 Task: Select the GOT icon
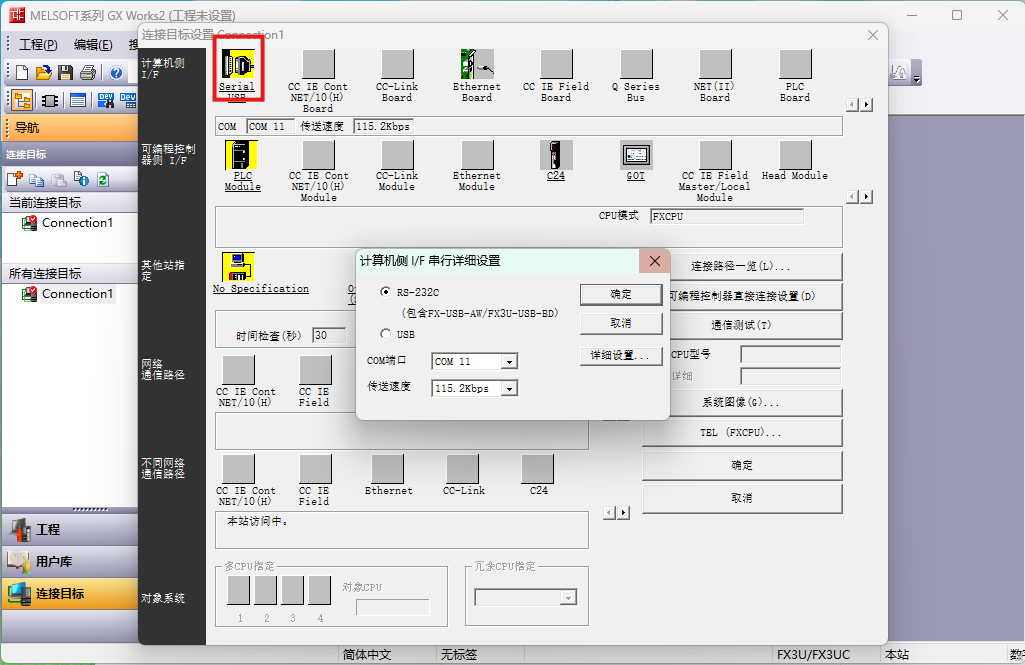pyautogui.click(x=636, y=155)
